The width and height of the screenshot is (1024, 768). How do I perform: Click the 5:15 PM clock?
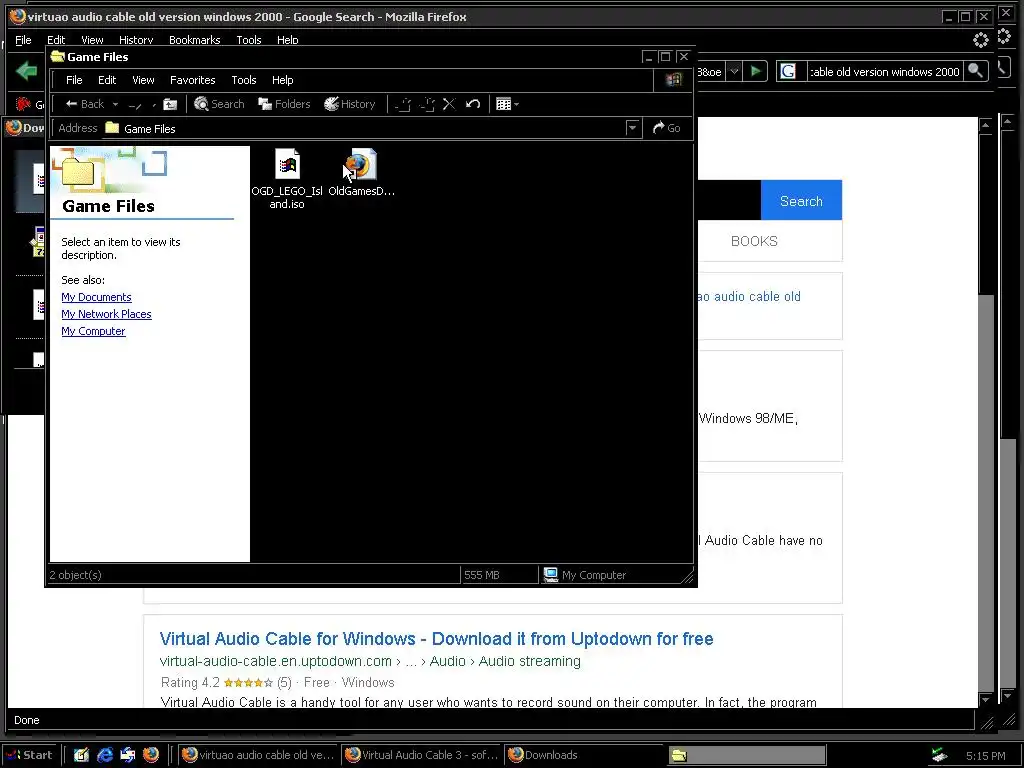click(985, 756)
